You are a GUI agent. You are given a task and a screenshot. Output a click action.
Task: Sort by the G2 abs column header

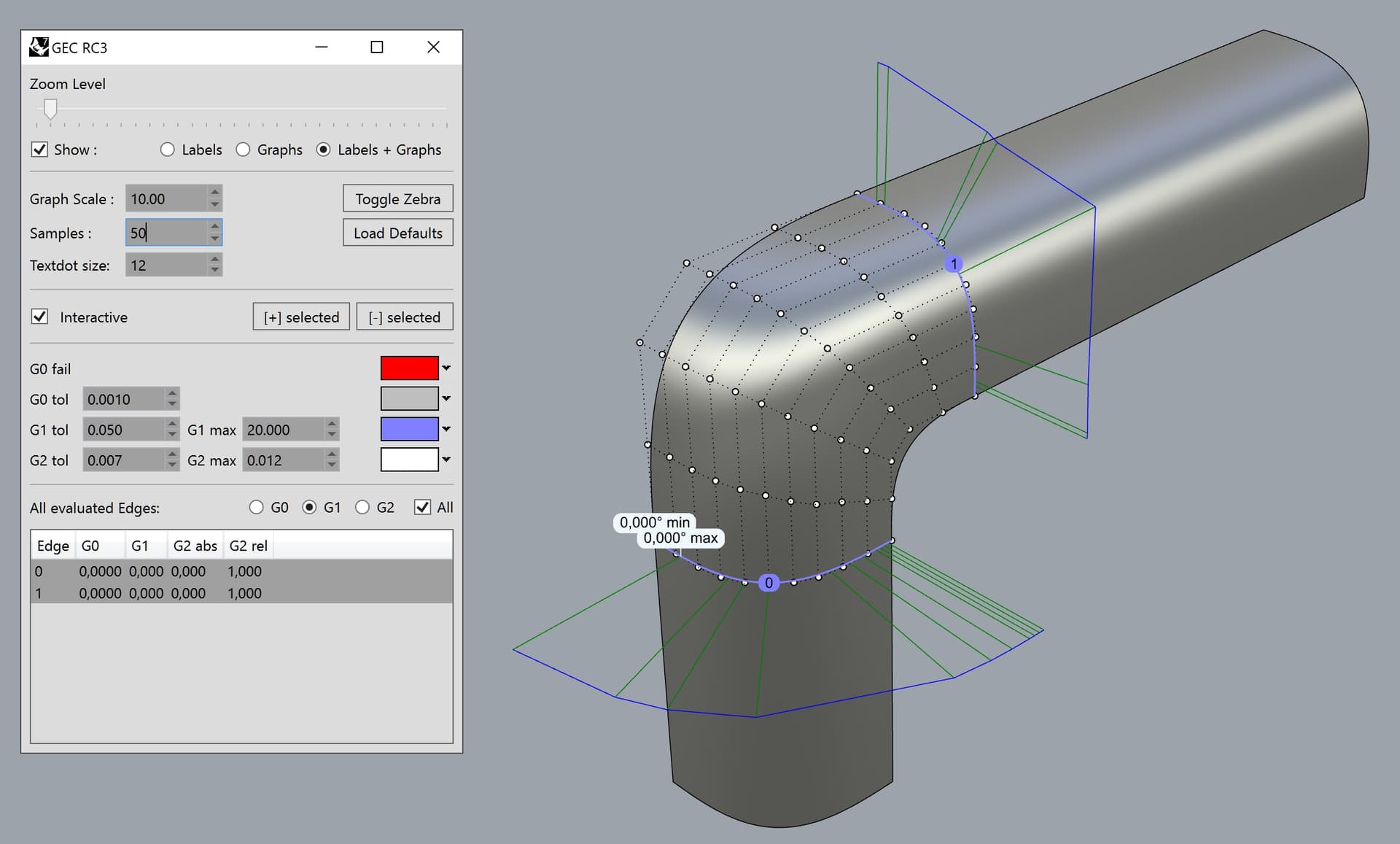[195, 546]
